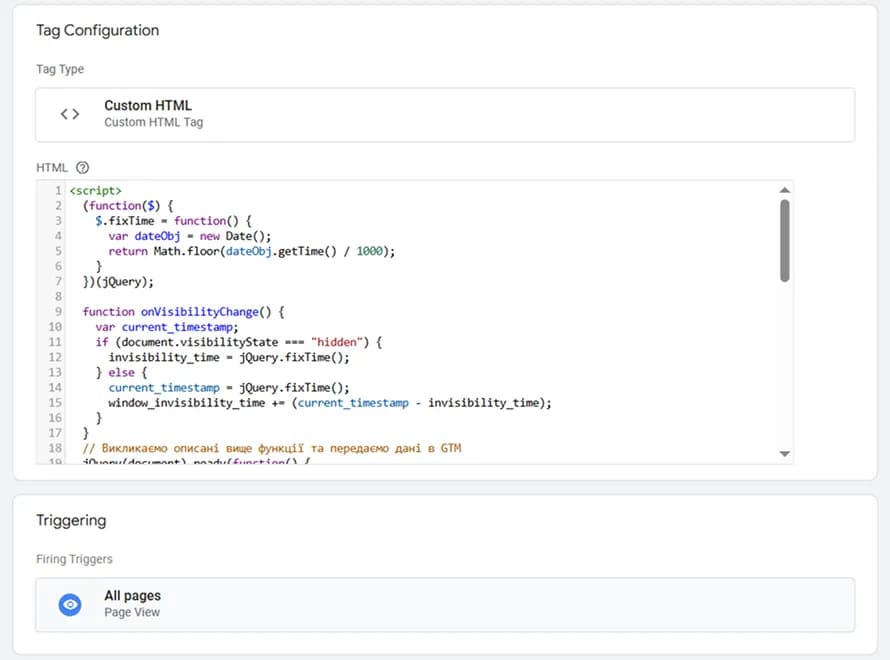Image resolution: width=890 pixels, height=660 pixels.
Task: Click the Tag Configuration heading
Action: pyautogui.click(x=97, y=30)
